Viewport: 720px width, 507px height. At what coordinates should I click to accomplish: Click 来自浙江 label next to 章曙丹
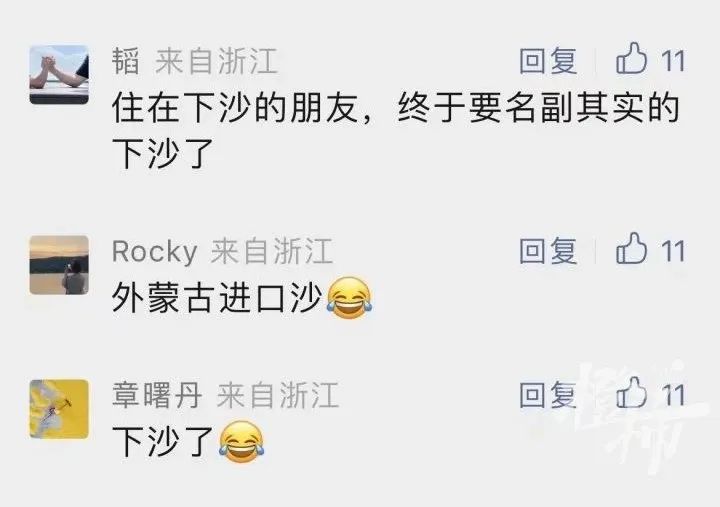click(278, 395)
